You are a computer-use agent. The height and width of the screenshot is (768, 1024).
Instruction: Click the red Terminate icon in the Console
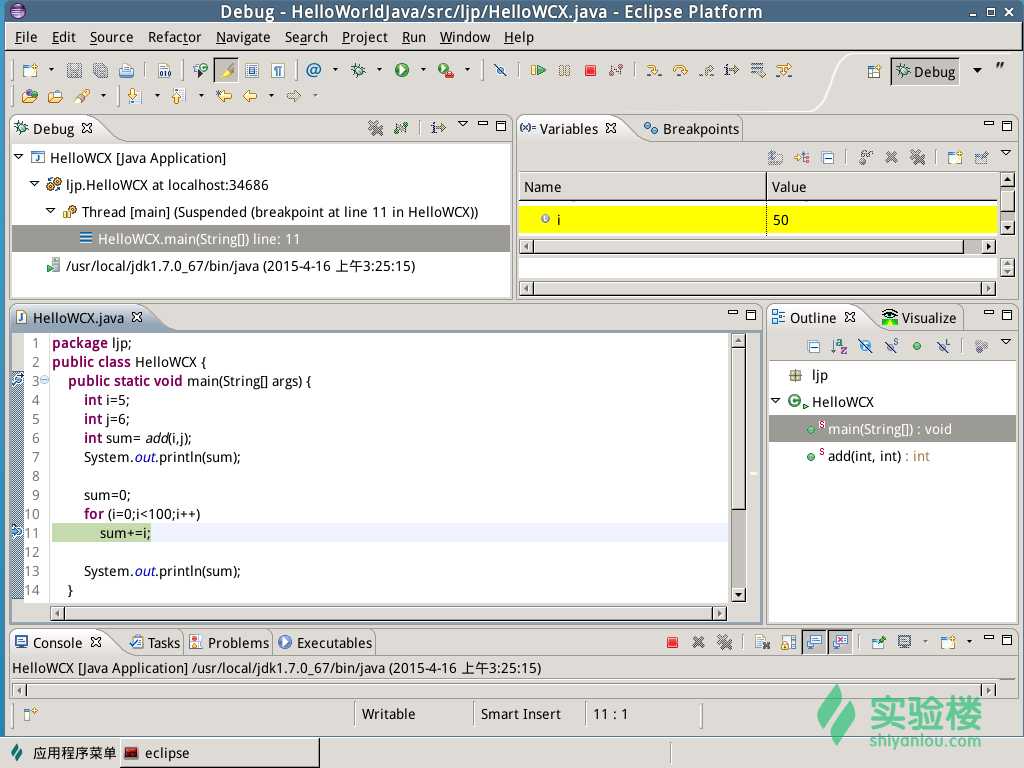pos(672,643)
